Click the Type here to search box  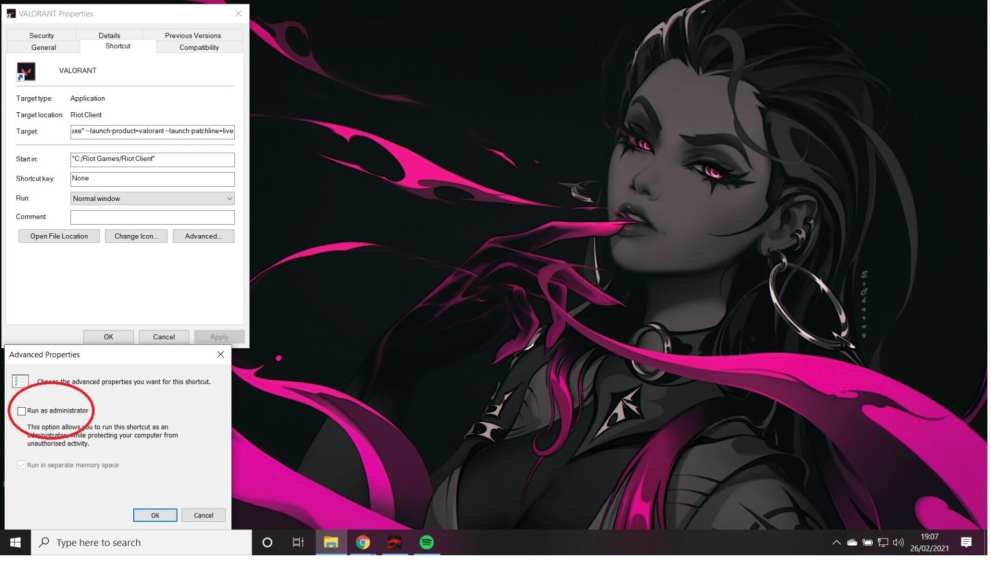tap(140, 542)
